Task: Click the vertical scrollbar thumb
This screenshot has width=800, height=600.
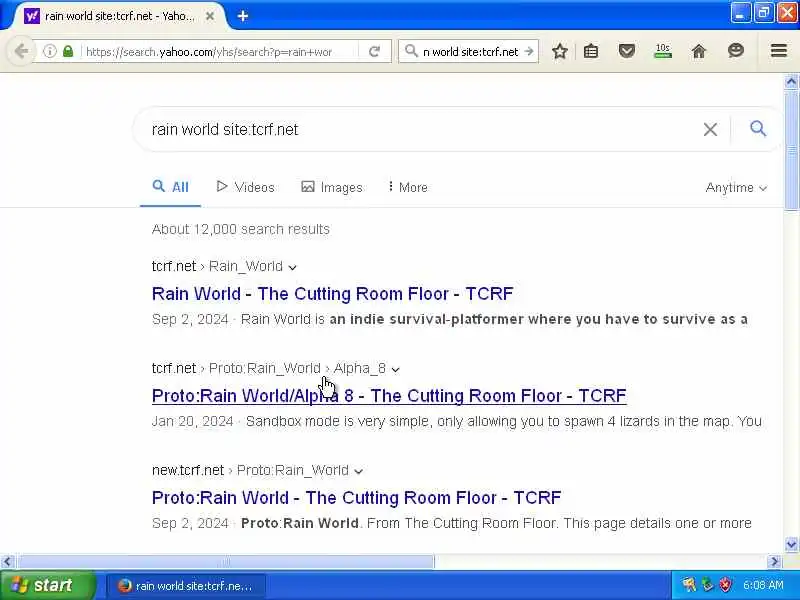Action: (x=791, y=149)
